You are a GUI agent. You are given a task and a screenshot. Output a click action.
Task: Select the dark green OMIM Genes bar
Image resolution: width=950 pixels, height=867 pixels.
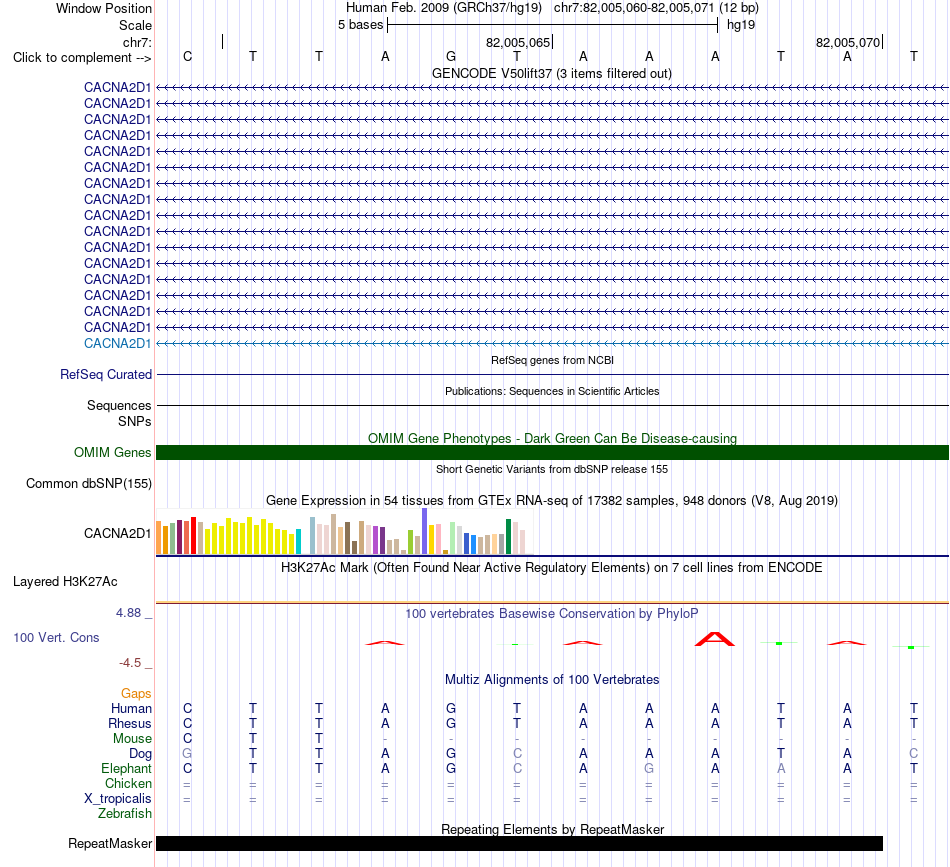coord(552,453)
